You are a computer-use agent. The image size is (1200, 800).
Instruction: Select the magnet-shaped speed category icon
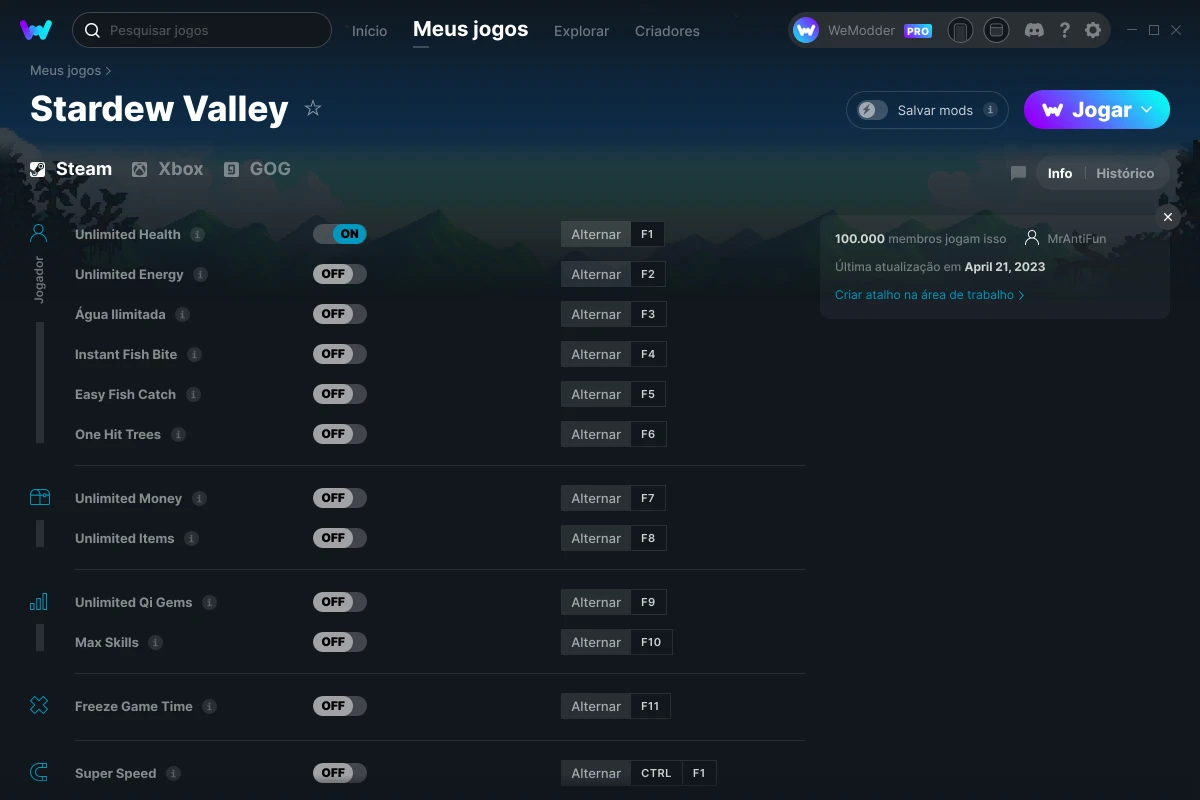coord(38,771)
